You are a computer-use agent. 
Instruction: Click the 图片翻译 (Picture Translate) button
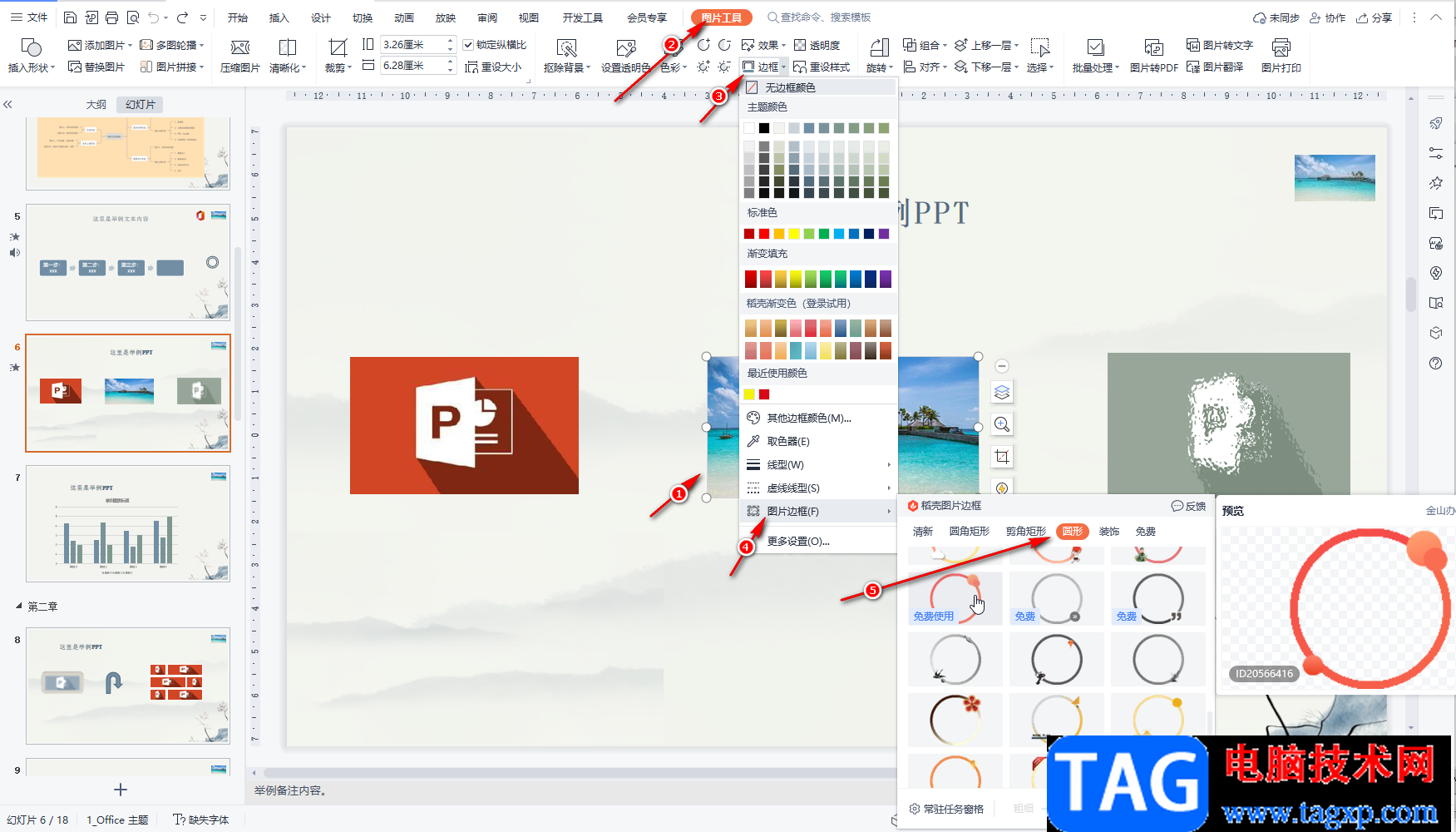tap(1215, 67)
